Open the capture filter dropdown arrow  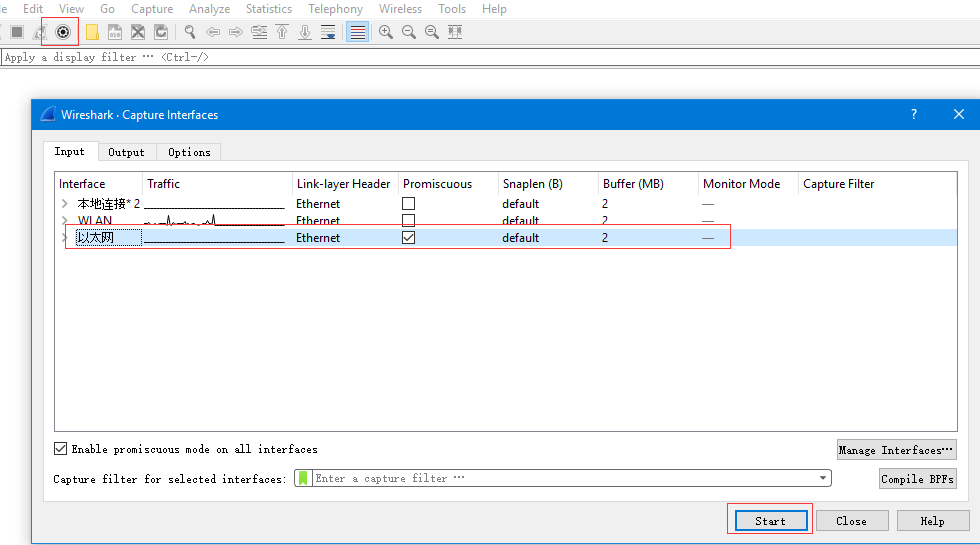pos(823,478)
